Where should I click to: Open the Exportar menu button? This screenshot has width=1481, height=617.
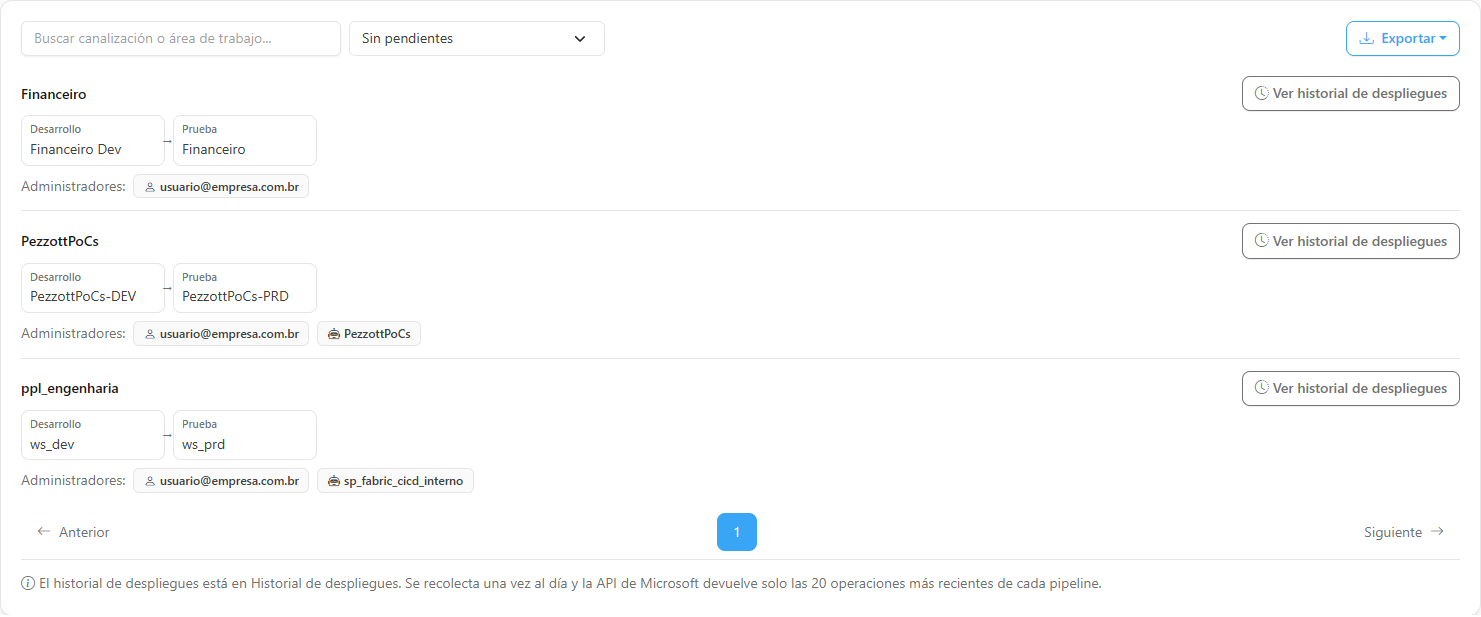pos(1403,38)
